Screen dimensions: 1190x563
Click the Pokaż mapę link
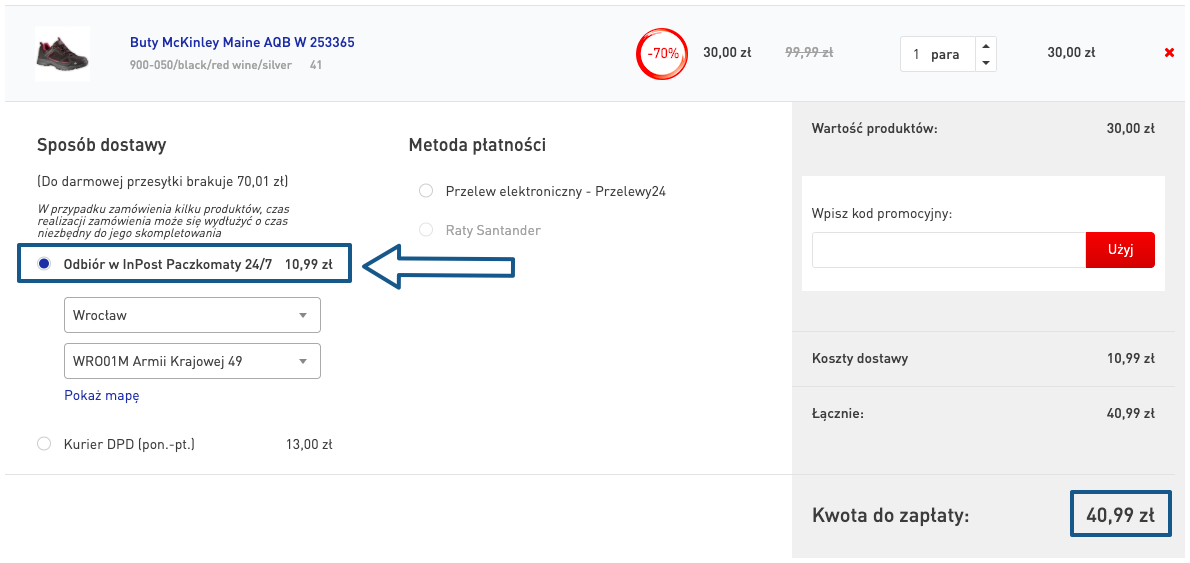tap(102, 395)
